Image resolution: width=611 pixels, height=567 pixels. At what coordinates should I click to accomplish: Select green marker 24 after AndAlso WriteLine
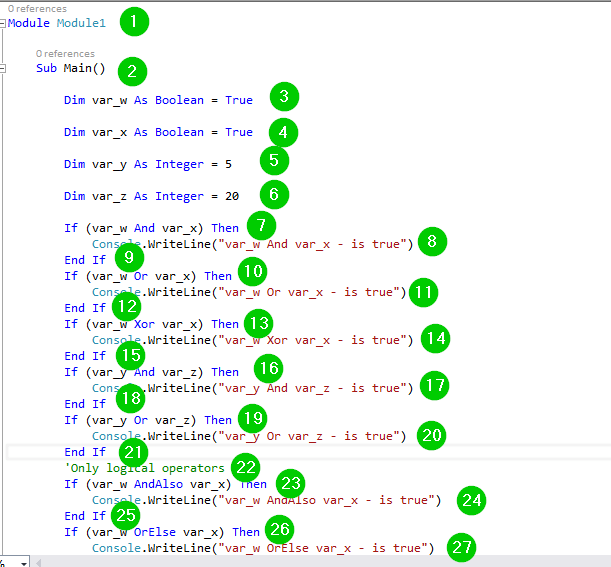click(470, 500)
